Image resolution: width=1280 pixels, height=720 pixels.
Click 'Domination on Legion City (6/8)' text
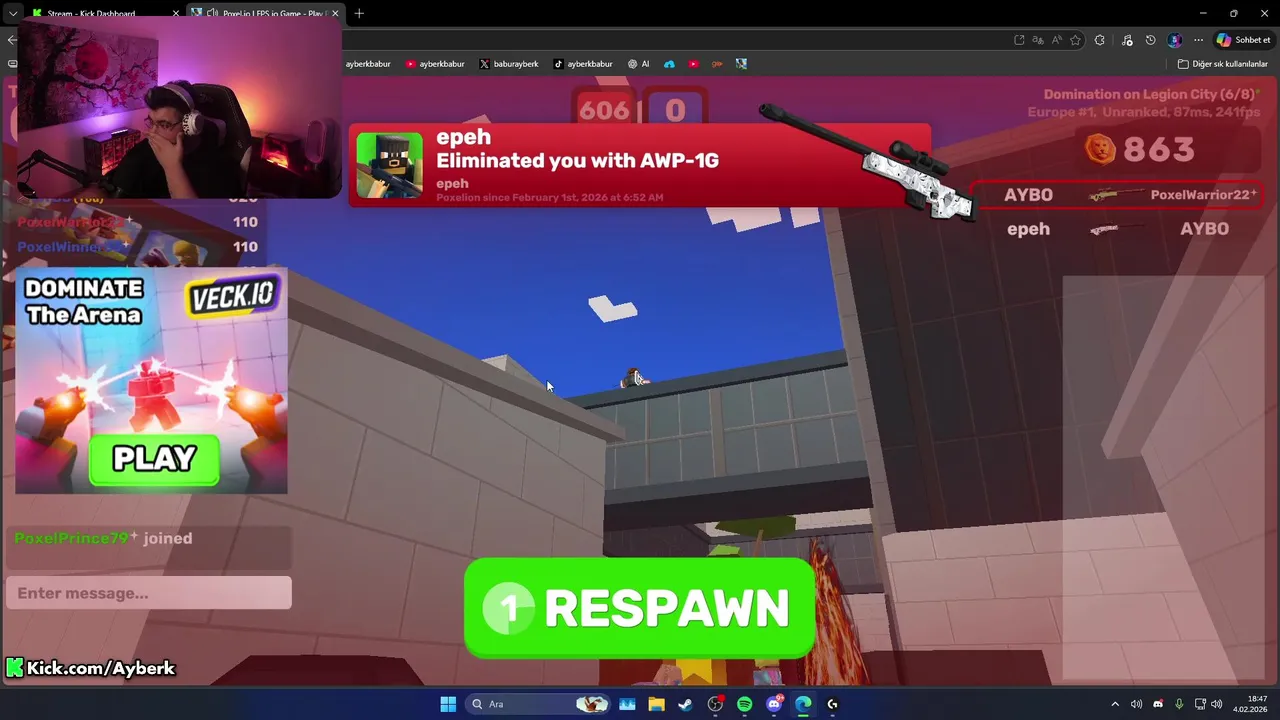[x=1149, y=95]
